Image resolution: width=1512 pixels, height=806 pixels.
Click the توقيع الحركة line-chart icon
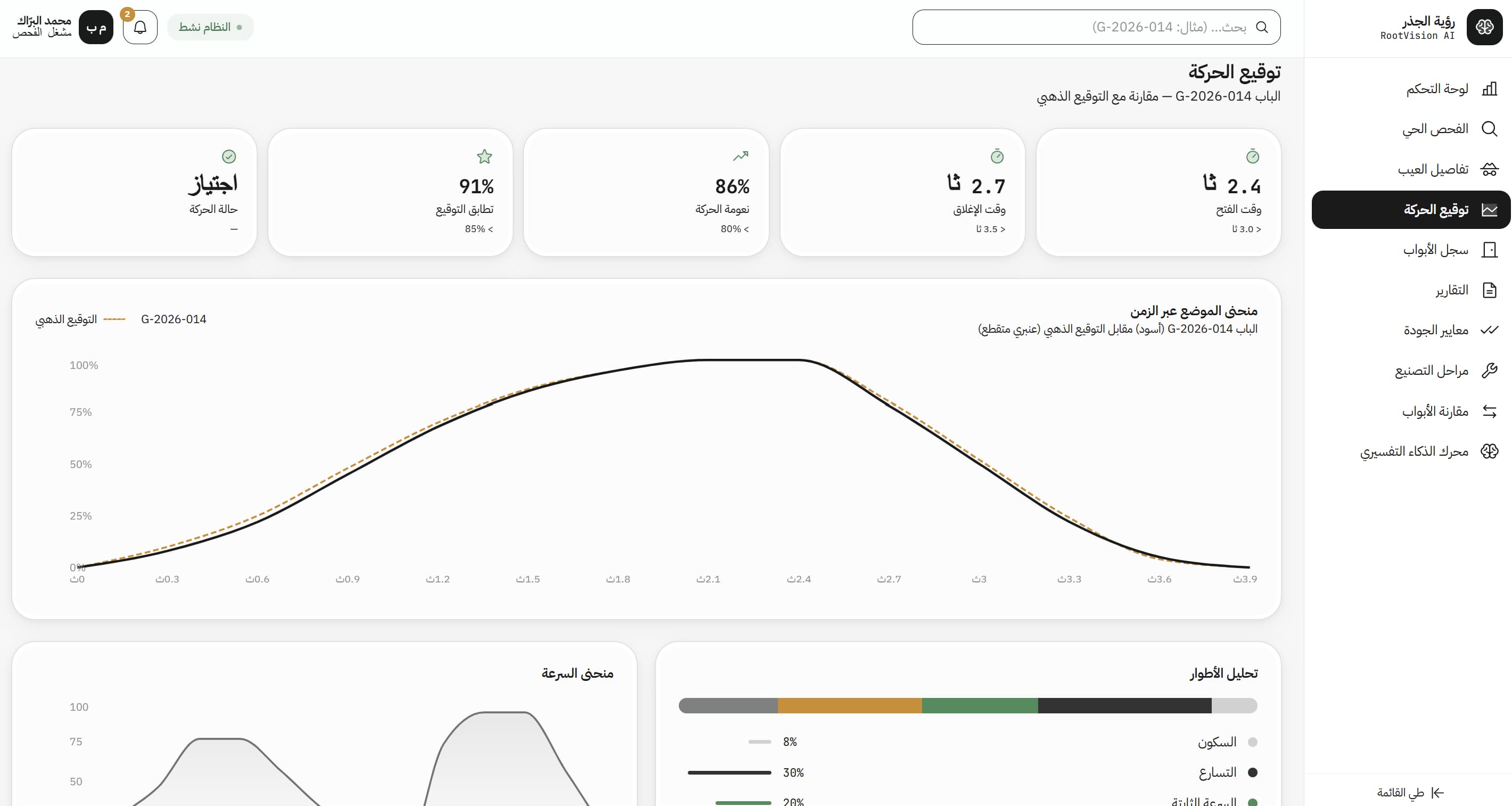1489,210
